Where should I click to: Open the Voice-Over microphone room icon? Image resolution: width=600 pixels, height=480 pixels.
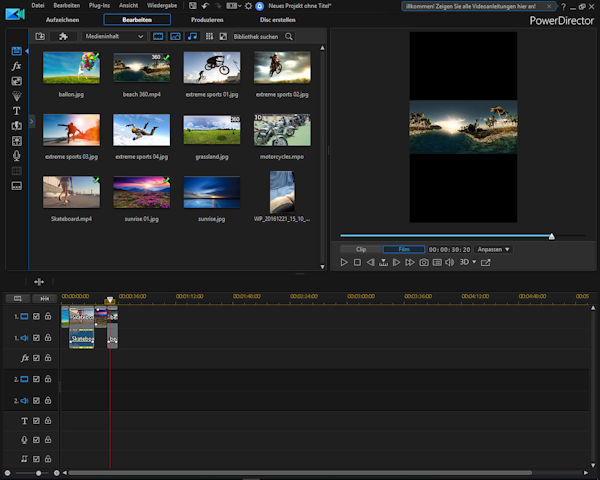pos(16,155)
